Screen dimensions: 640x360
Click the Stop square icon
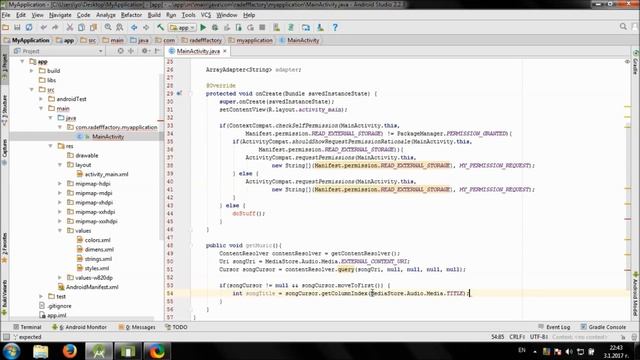[262, 27]
